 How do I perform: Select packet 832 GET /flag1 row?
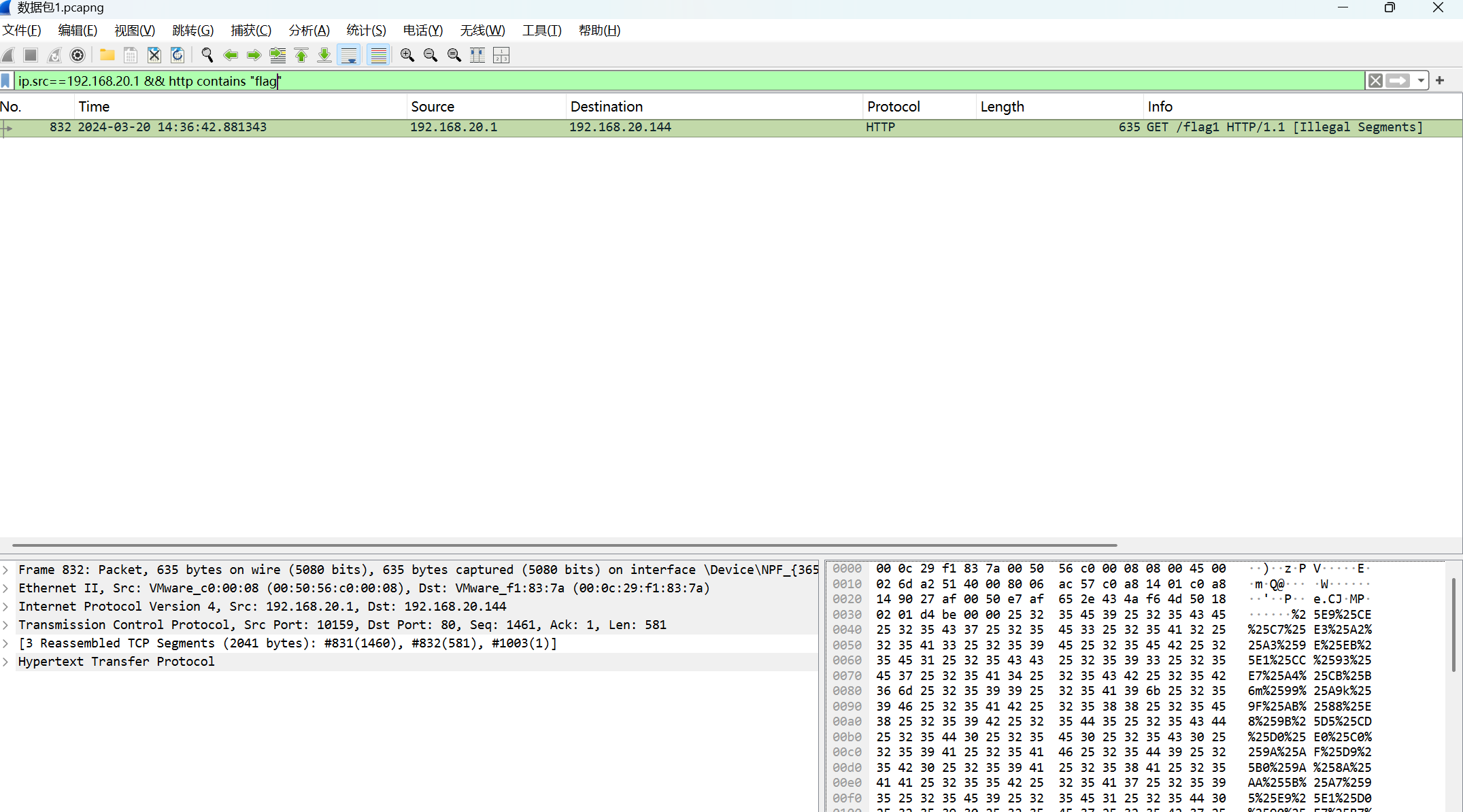[x=680, y=127]
